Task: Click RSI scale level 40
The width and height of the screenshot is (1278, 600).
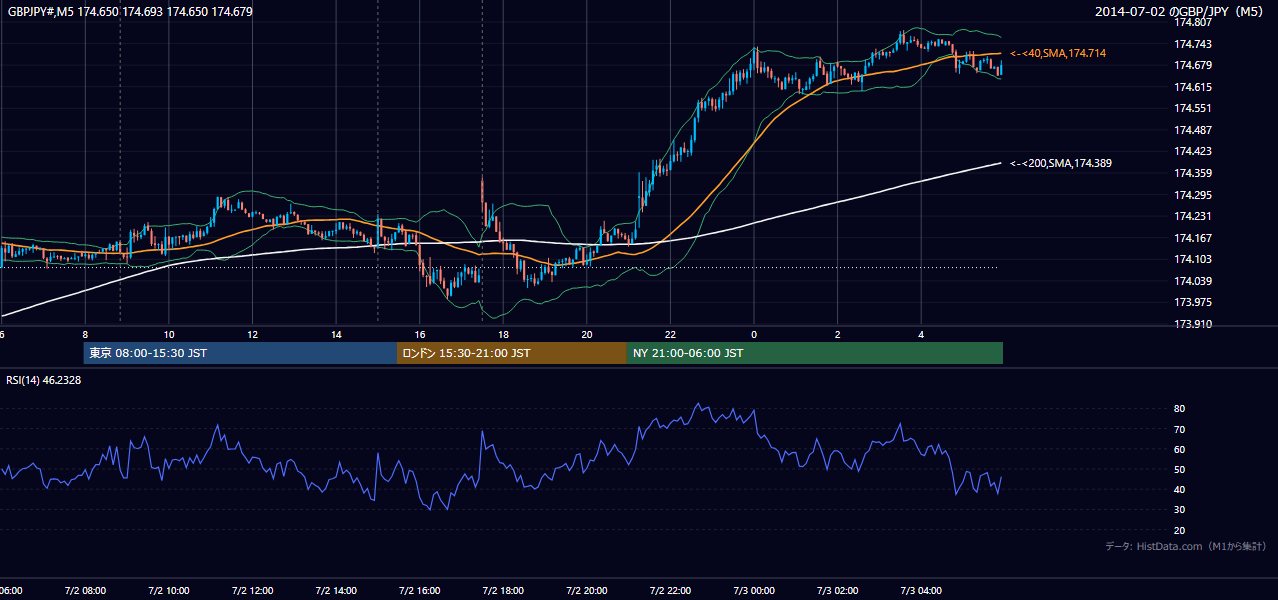Action: pos(1179,490)
